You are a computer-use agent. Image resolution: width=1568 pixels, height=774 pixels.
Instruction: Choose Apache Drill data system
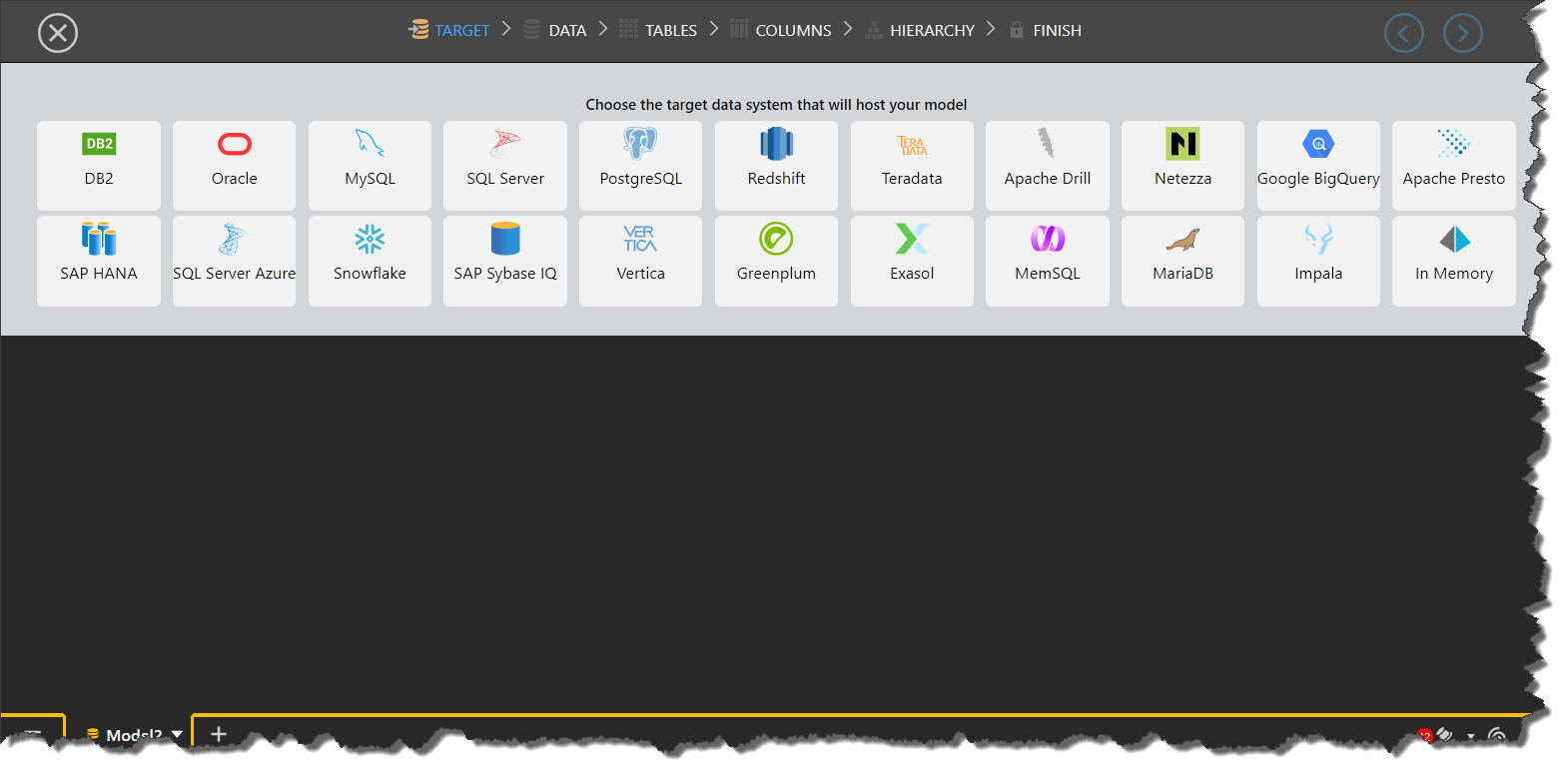[1047, 165]
